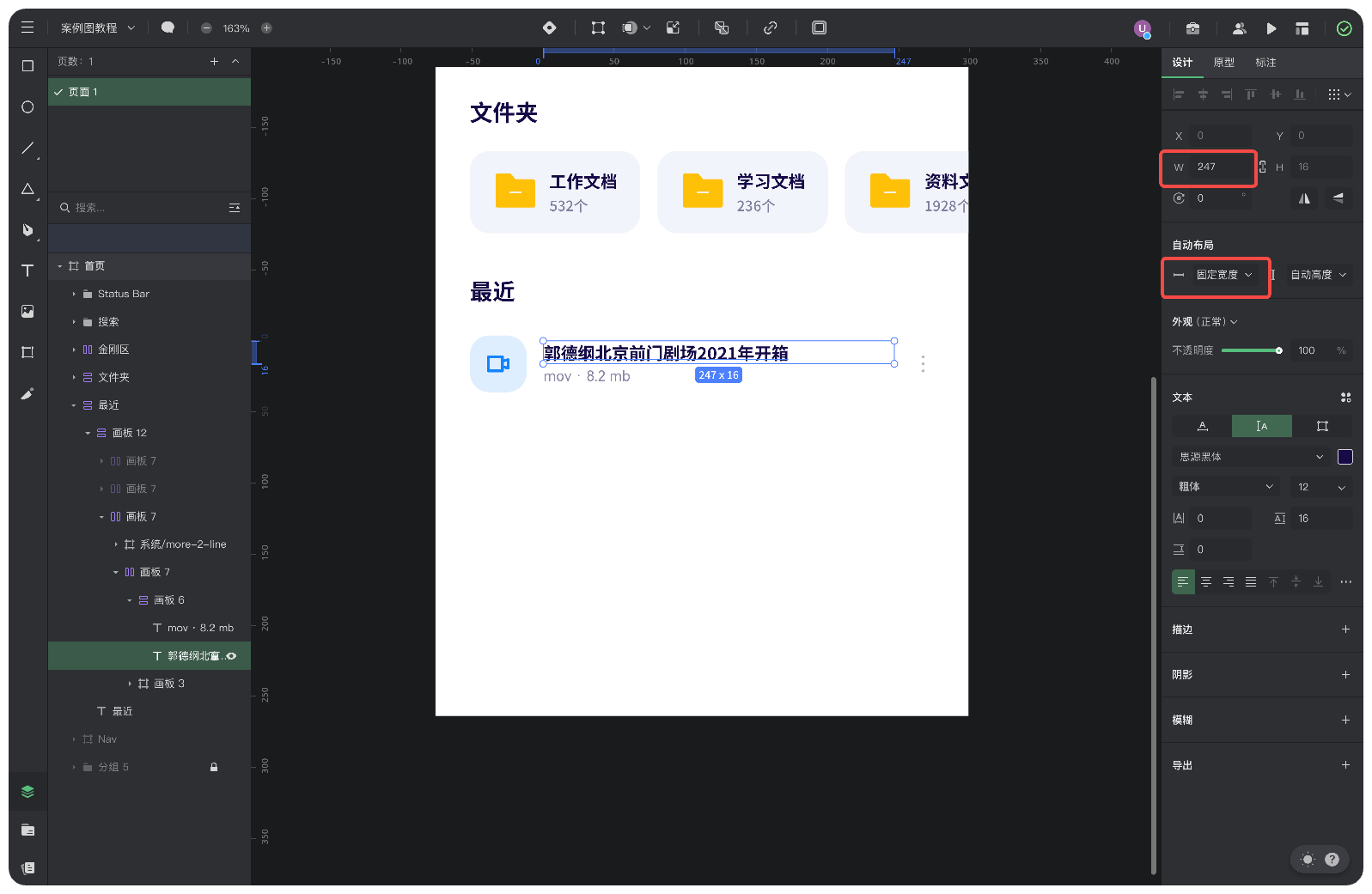Expand the 画板 3 layer
This screenshot has width=1372, height=894.
click(130, 684)
